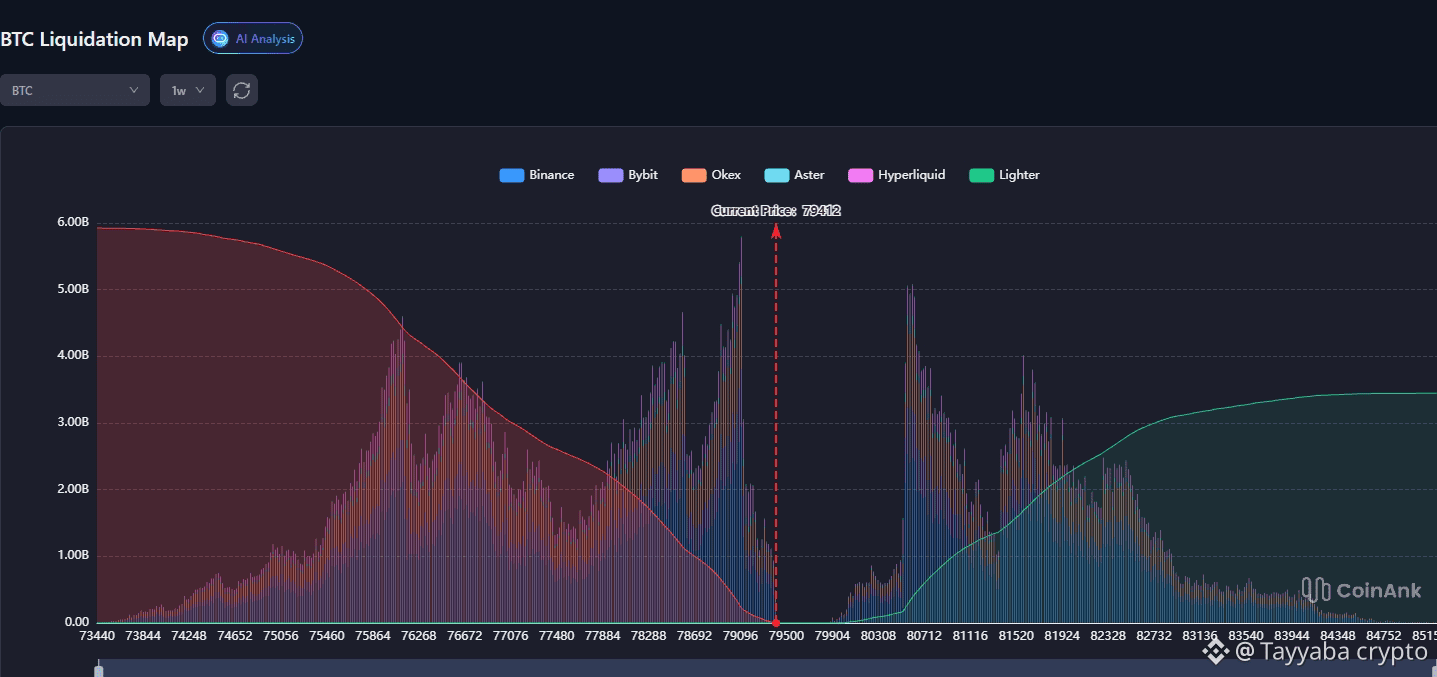Screen dimensions: 1437x677
Task: Toggle the Bybit series legend
Action: tap(628, 175)
